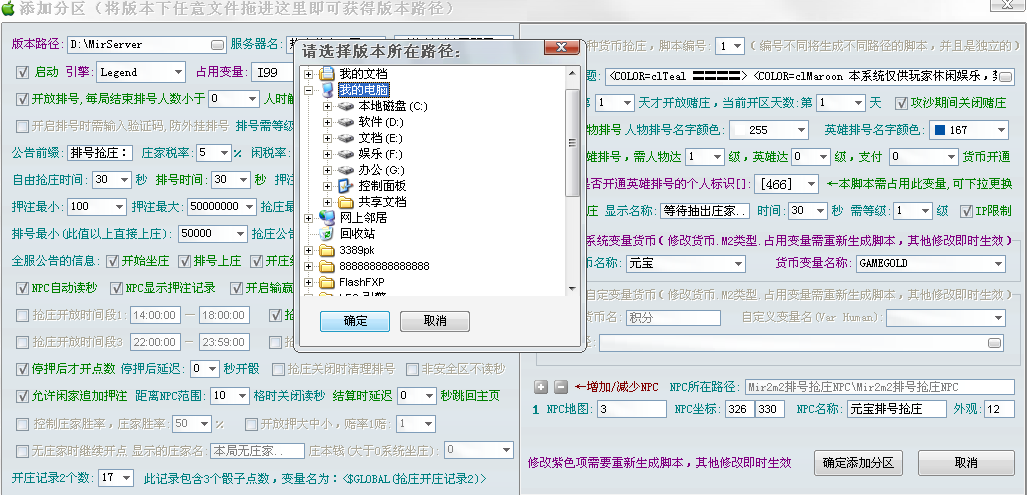Screen dimensions: 1027x495
Task: Select the 本地磁盘 (C:) drive icon
Action: [x=344, y=106]
